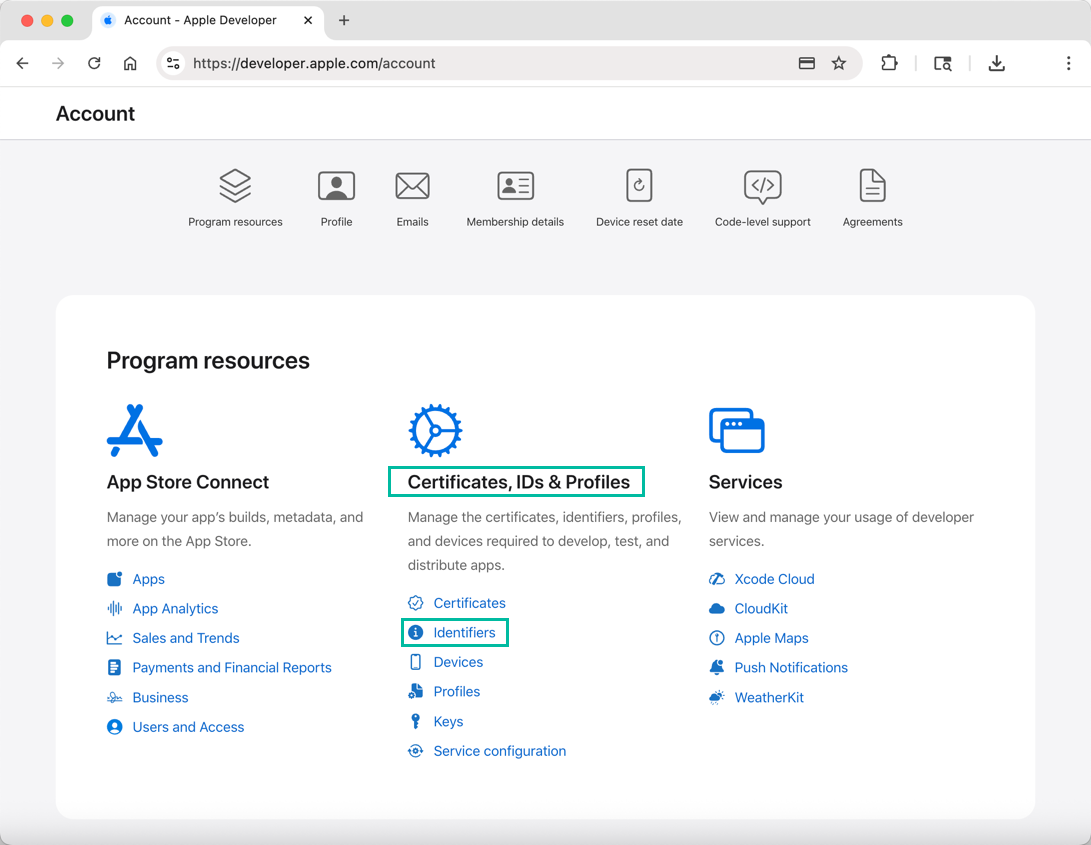Open Payments and Financial Reports link
This screenshot has width=1091, height=845.
[232, 668]
